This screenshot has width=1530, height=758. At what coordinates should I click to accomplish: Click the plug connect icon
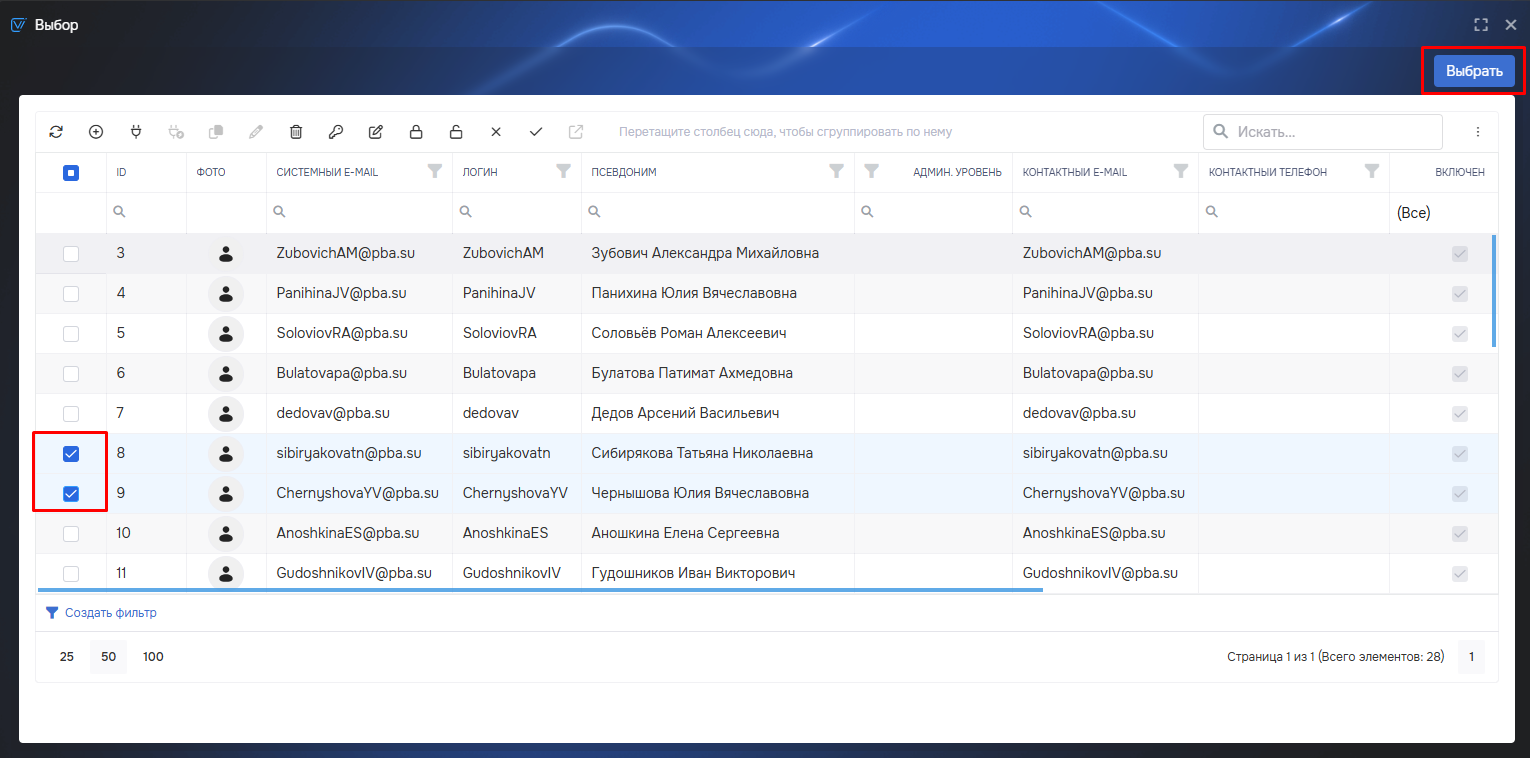click(x=136, y=132)
